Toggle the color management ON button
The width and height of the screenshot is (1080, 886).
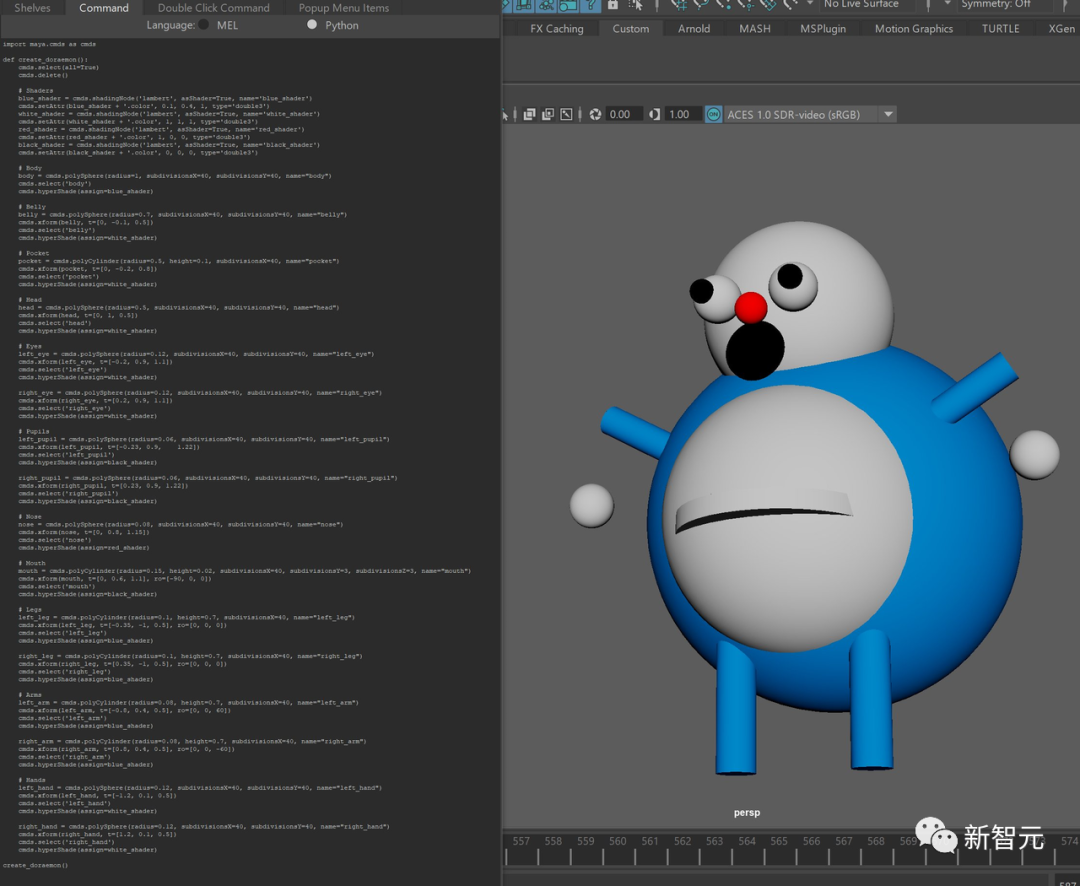pyautogui.click(x=713, y=114)
